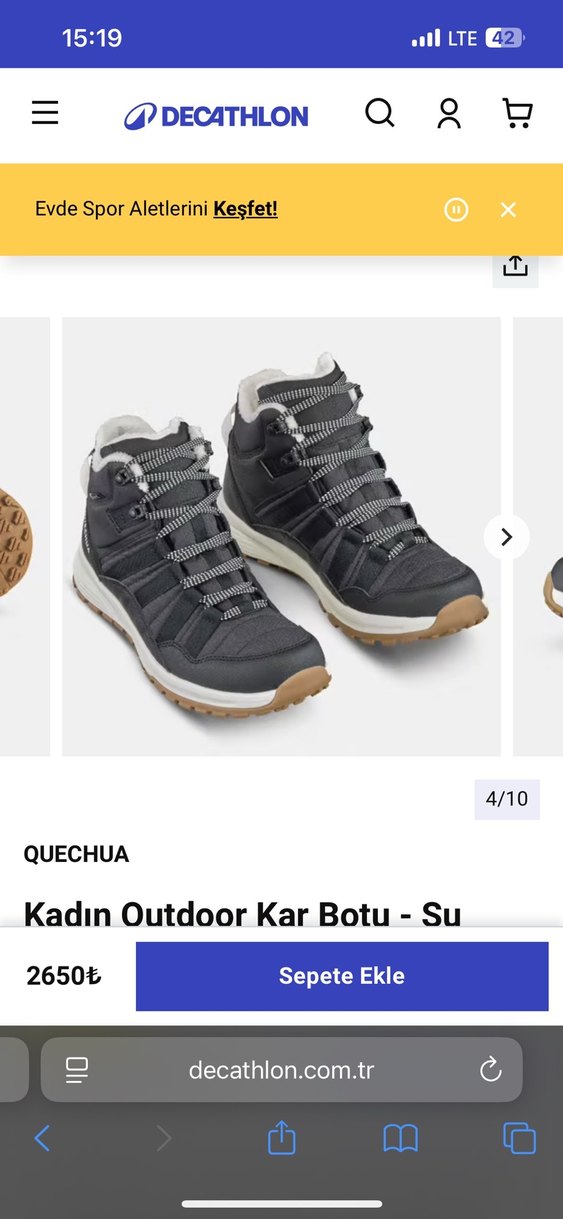Show next product photo arrow

click(506, 537)
